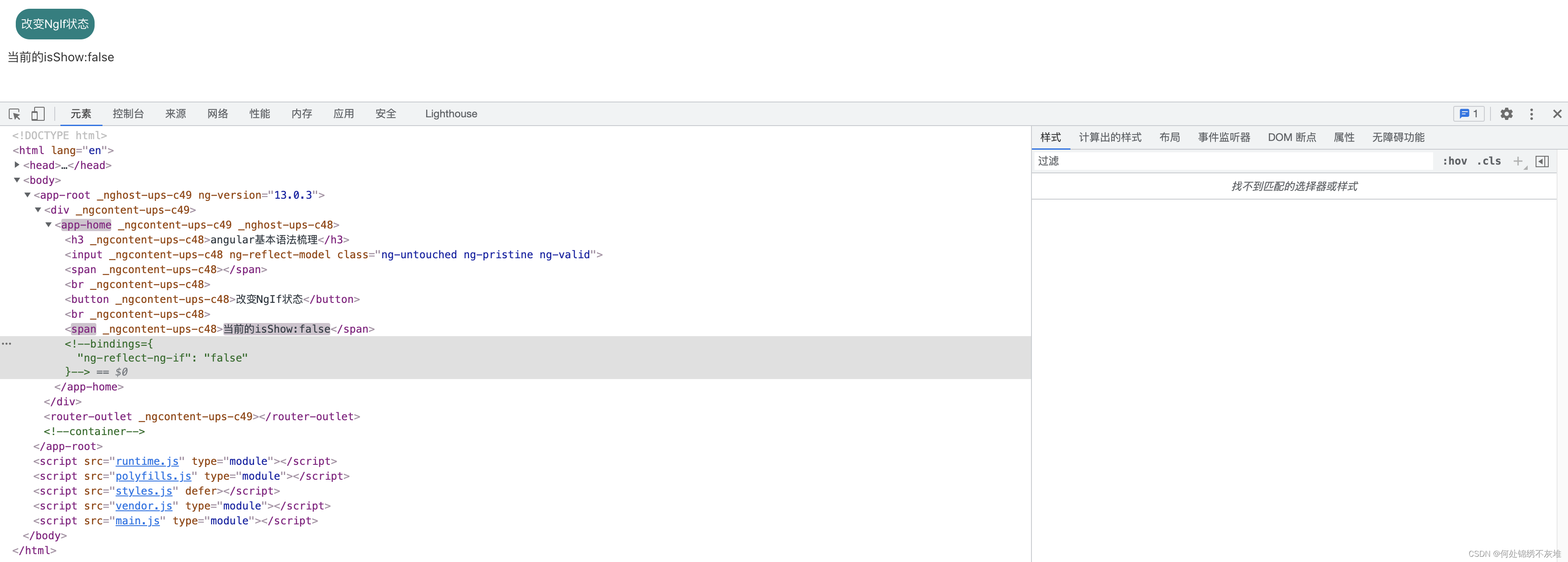Select the input ng-reflect-model node
This screenshot has width=1568, height=562.
334,255
